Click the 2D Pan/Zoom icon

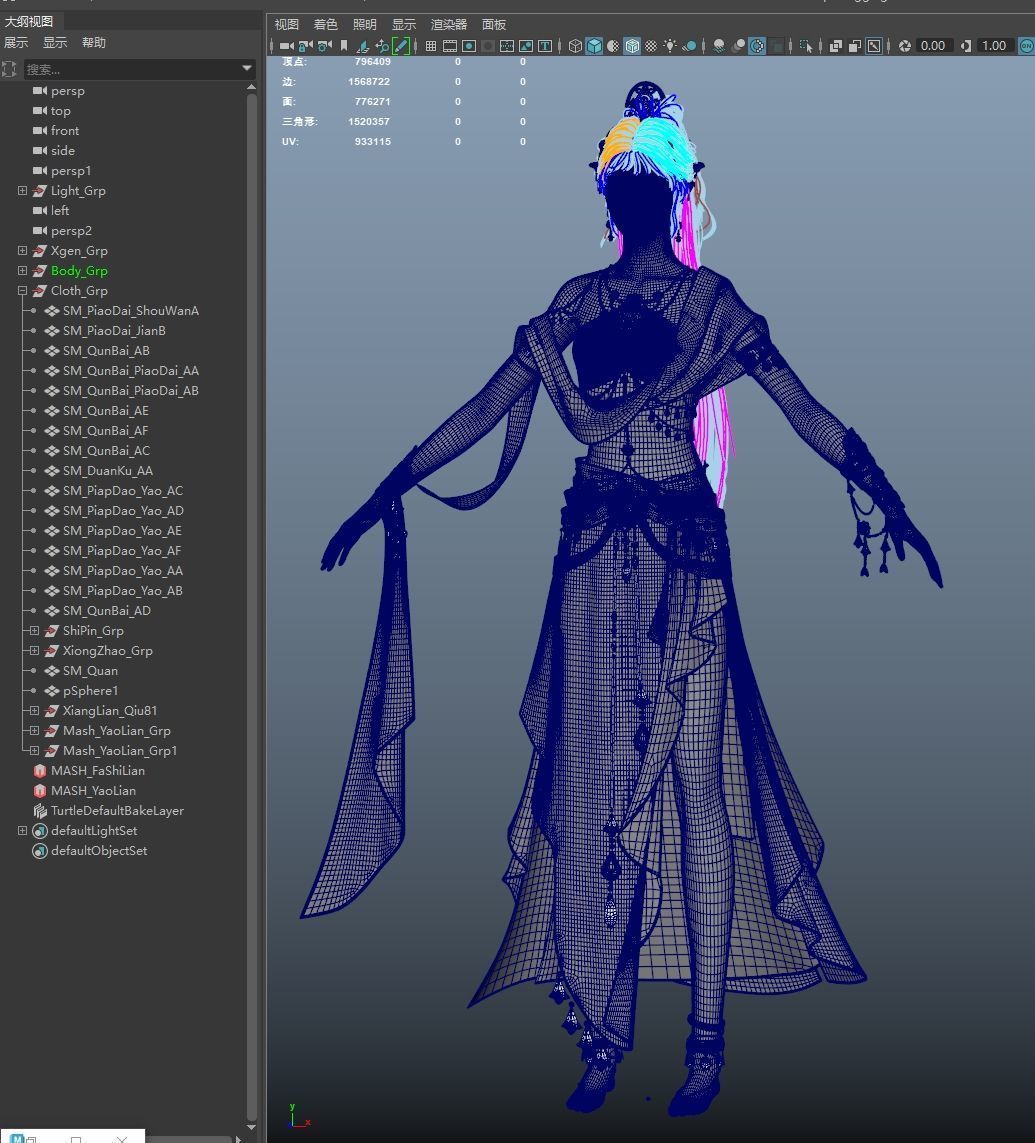click(382, 46)
